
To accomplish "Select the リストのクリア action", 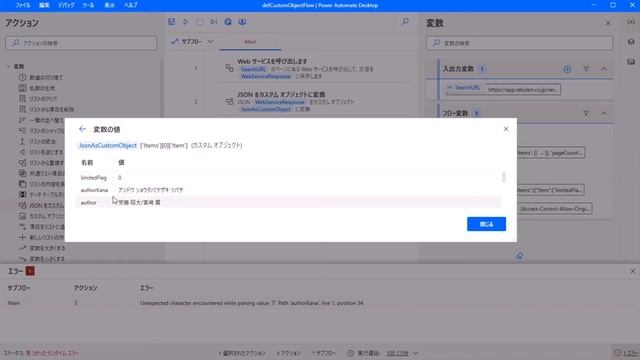I will tap(43, 98).
